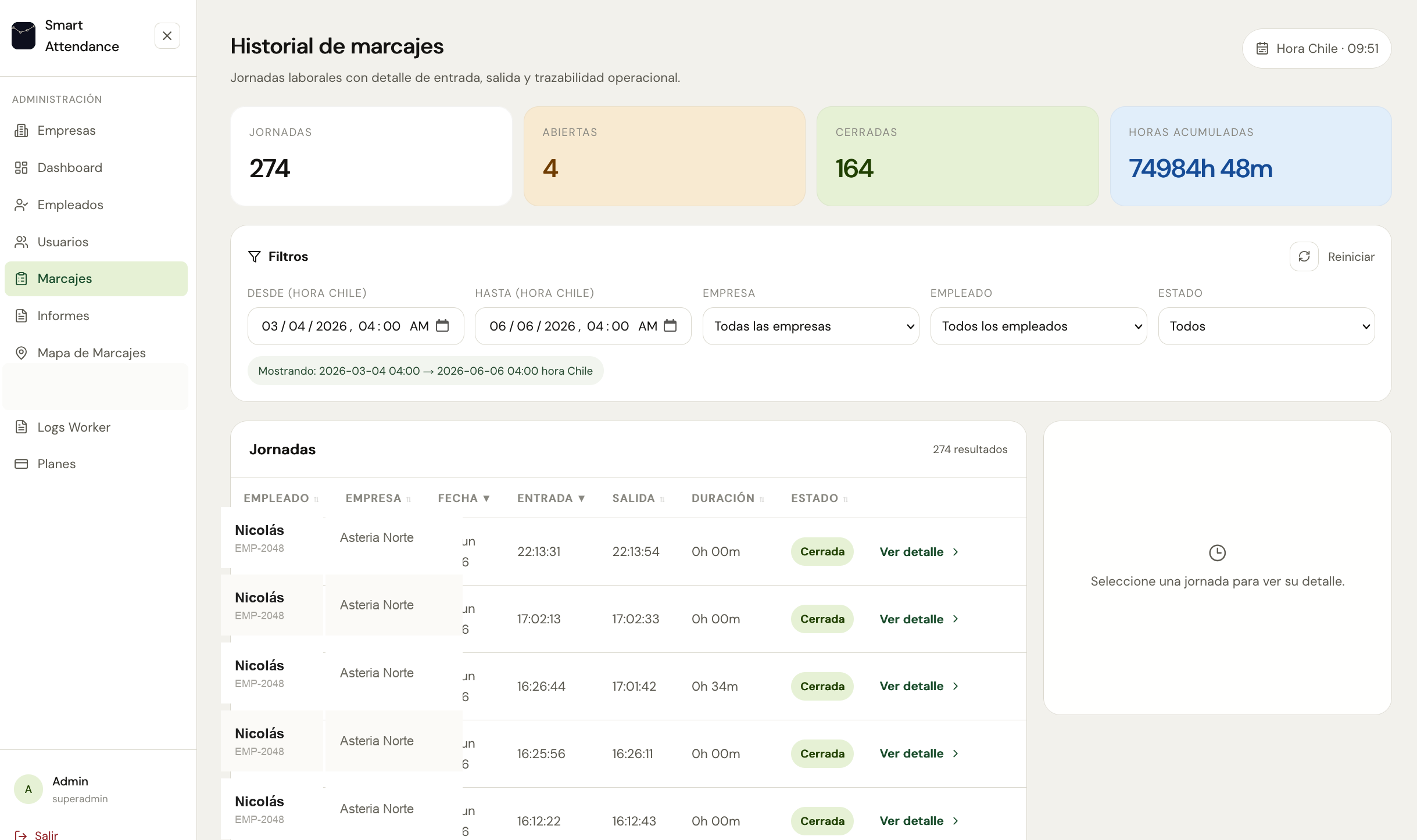This screenshot has height=840, width=1417.
Task: Click Cerrada badge in 17:02:13 row
Action: point(822,619)
